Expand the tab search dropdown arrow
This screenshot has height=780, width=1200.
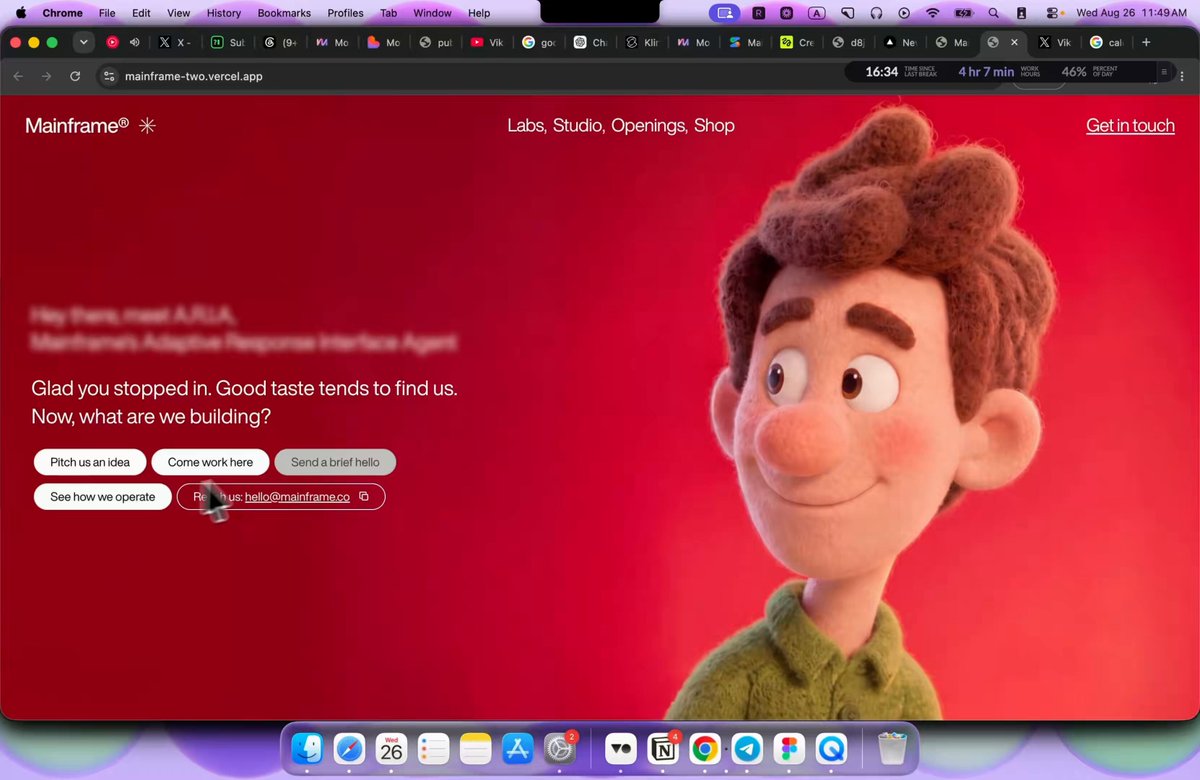84,42
